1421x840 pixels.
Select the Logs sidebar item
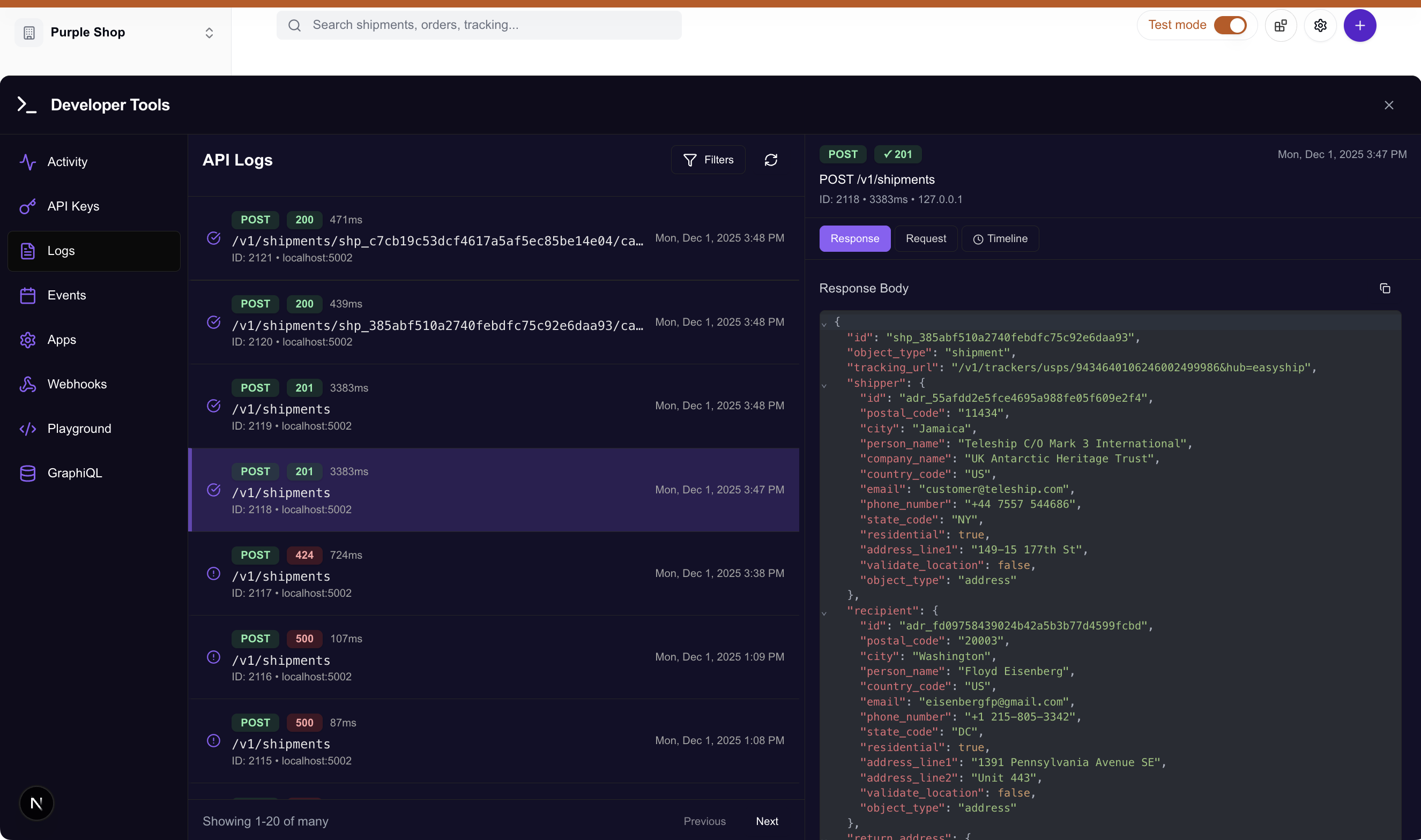pyautogui.click(x=93, y=251)
